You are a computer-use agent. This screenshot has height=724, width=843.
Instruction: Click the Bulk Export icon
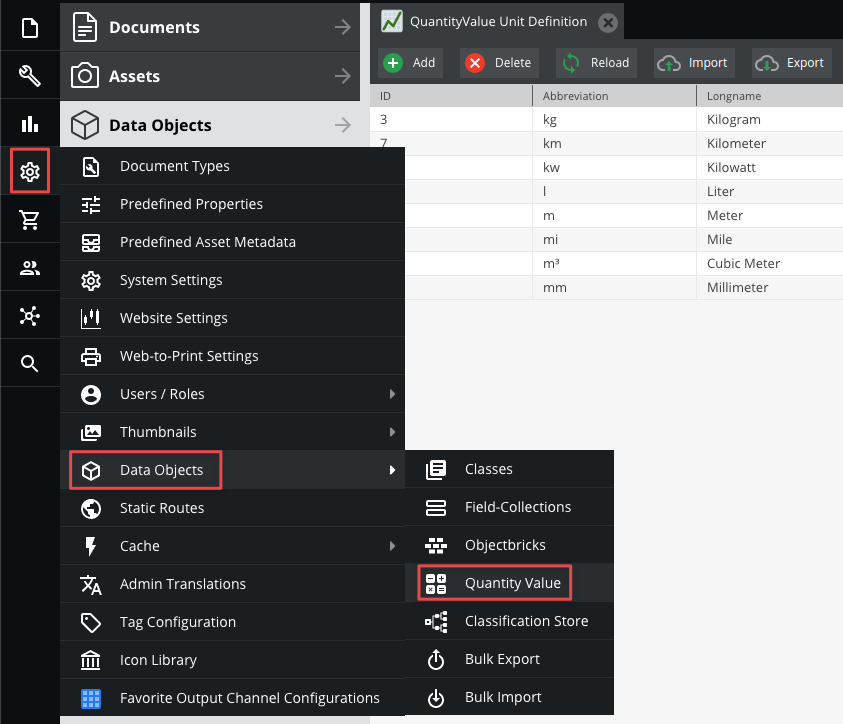click(x=435, y=660)
